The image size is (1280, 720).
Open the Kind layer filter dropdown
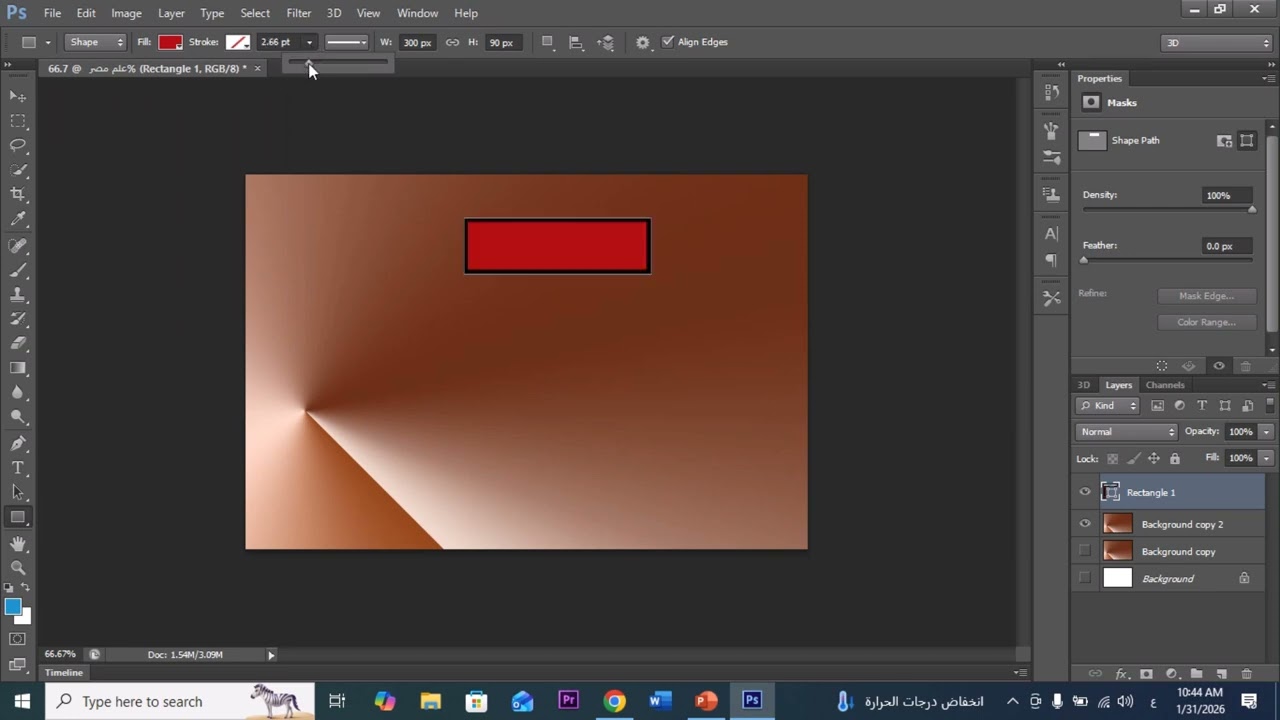point(1108,405)
